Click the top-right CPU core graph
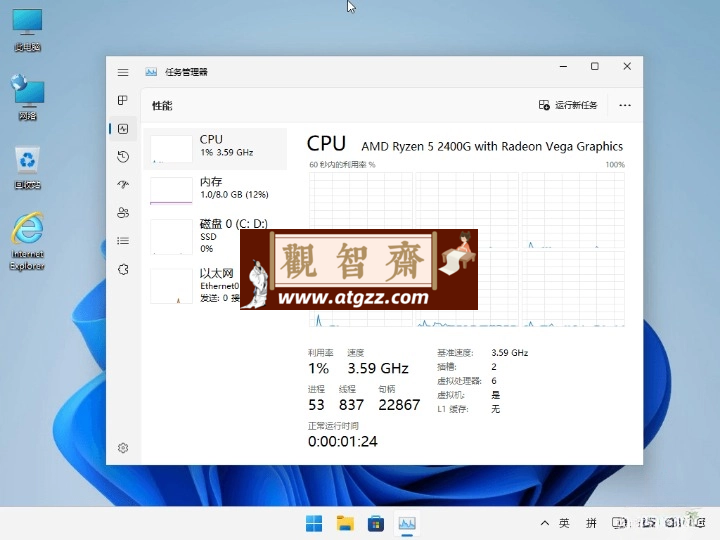 point(573,210)
